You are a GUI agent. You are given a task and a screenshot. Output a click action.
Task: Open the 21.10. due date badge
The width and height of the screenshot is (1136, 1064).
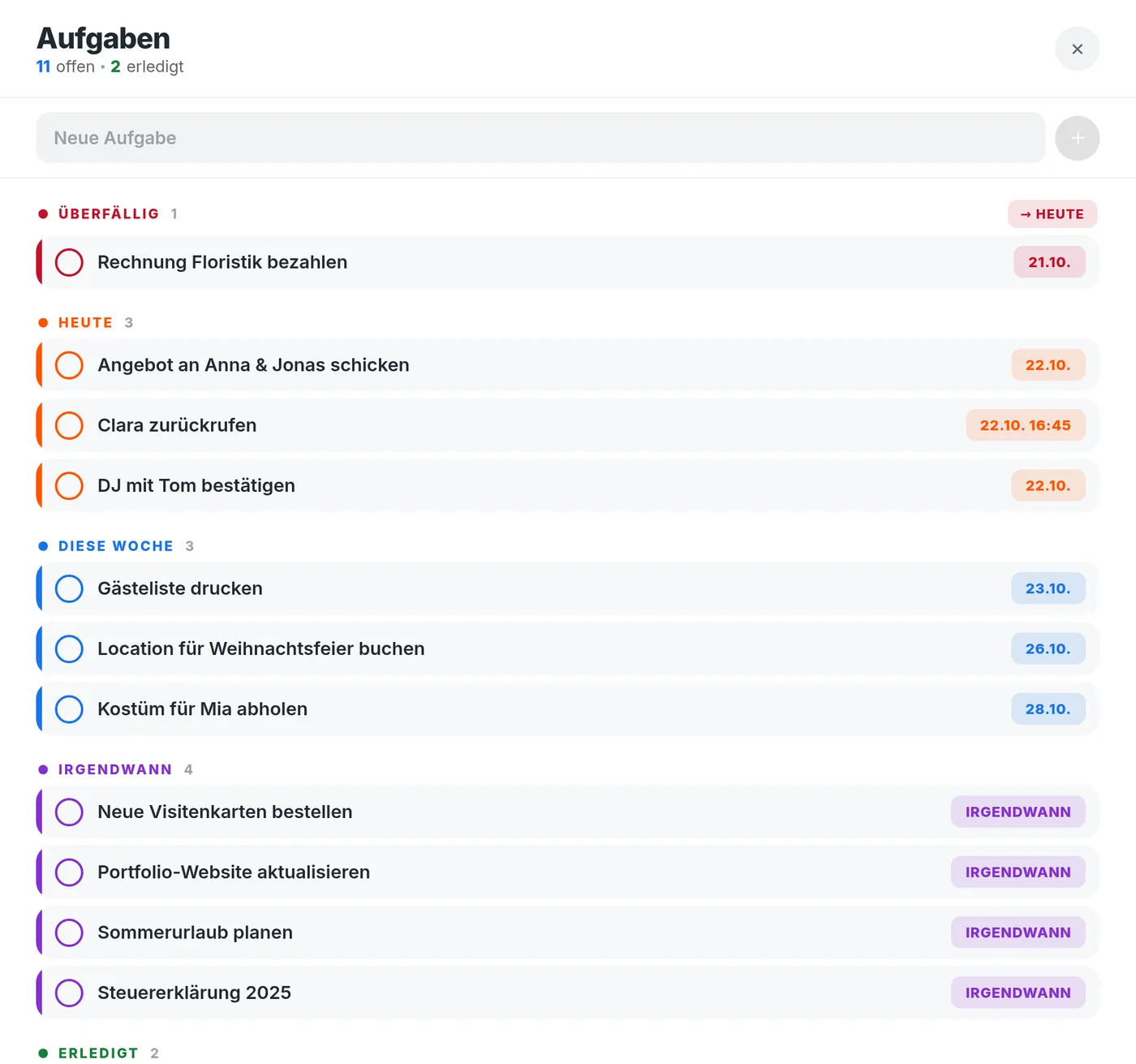click(x=1049, y=262)
